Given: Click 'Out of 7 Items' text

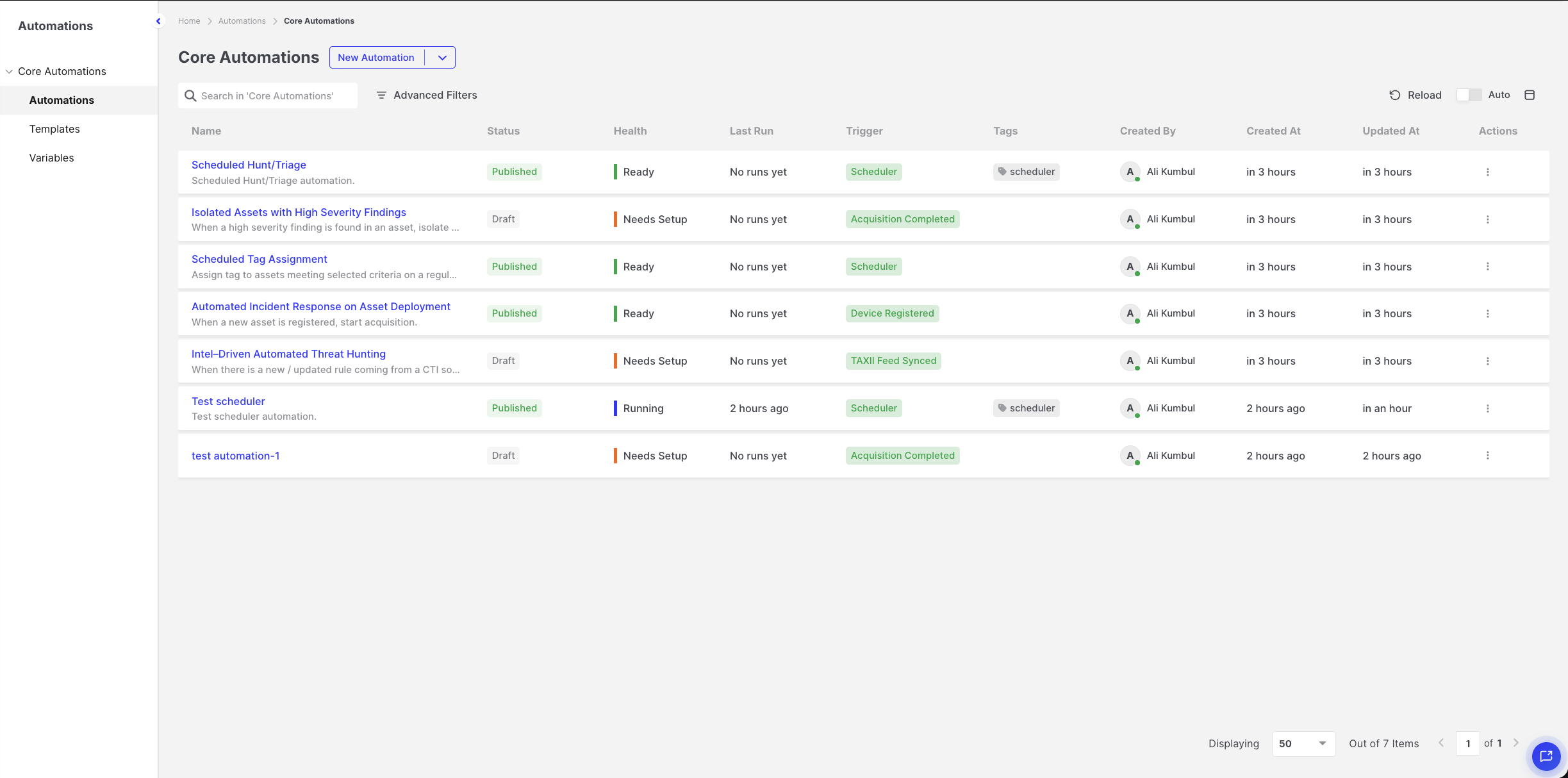Looking at the screenshot, I should pos(1383,743).
